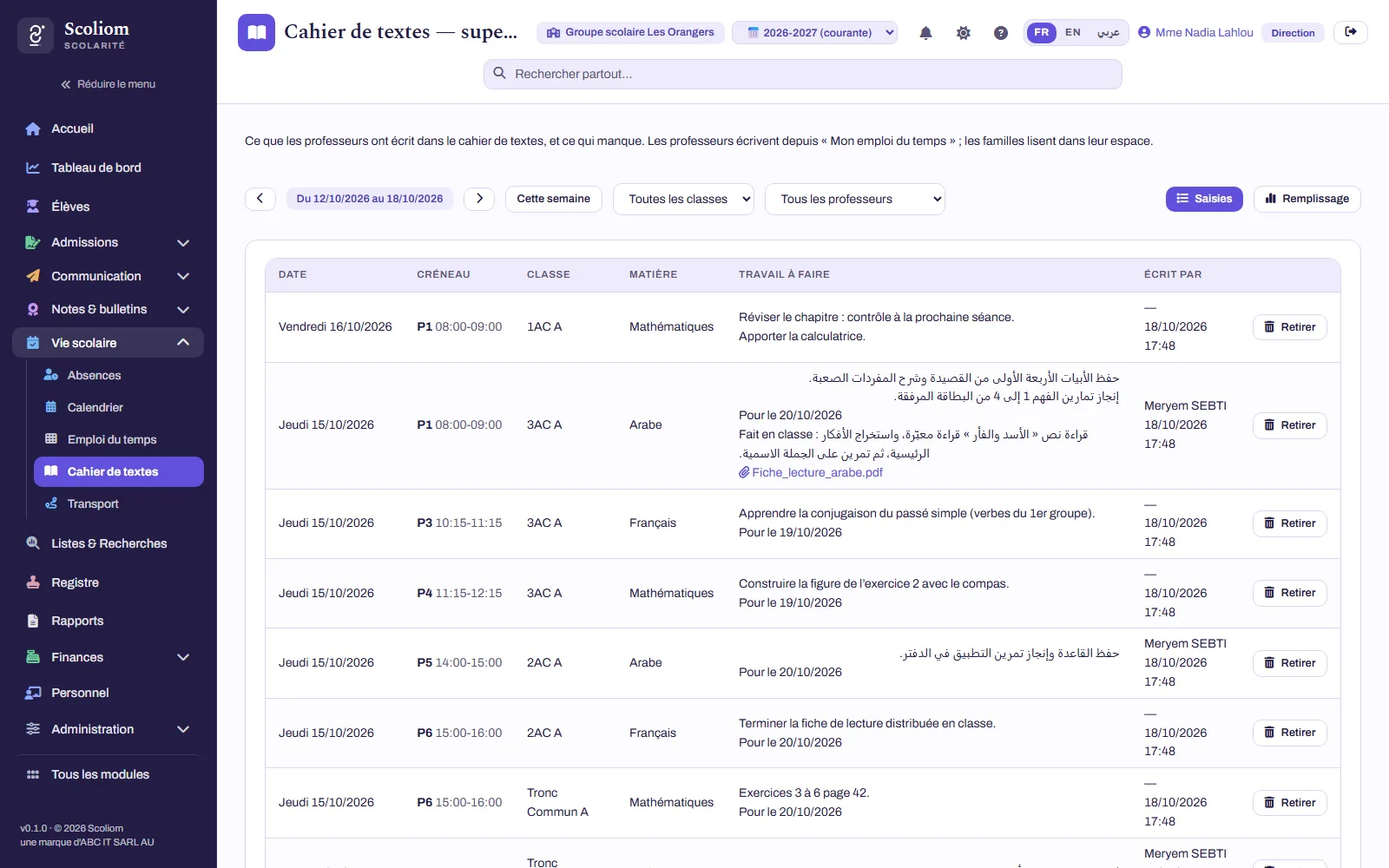Select the Remplissage view

click(x=1307, y=199)
